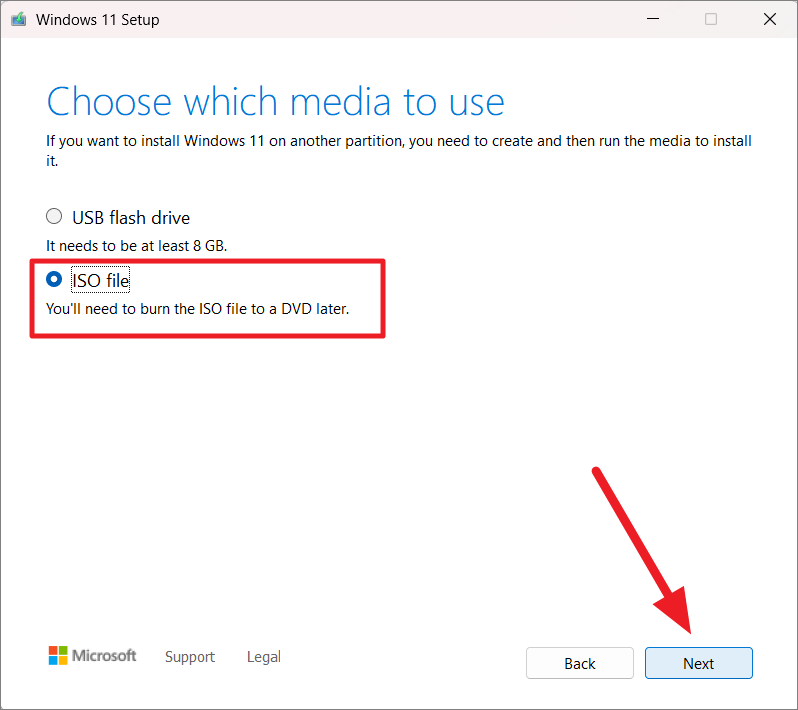Close the Windows 11 Setup window
Image resolution: width=798 pixels, height=710 pixels.
tap(770, 19)
